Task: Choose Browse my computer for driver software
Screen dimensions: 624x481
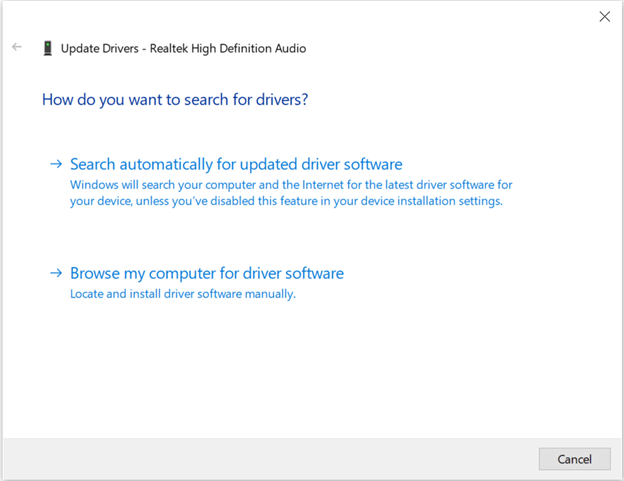Action: (x=207, y=274)
